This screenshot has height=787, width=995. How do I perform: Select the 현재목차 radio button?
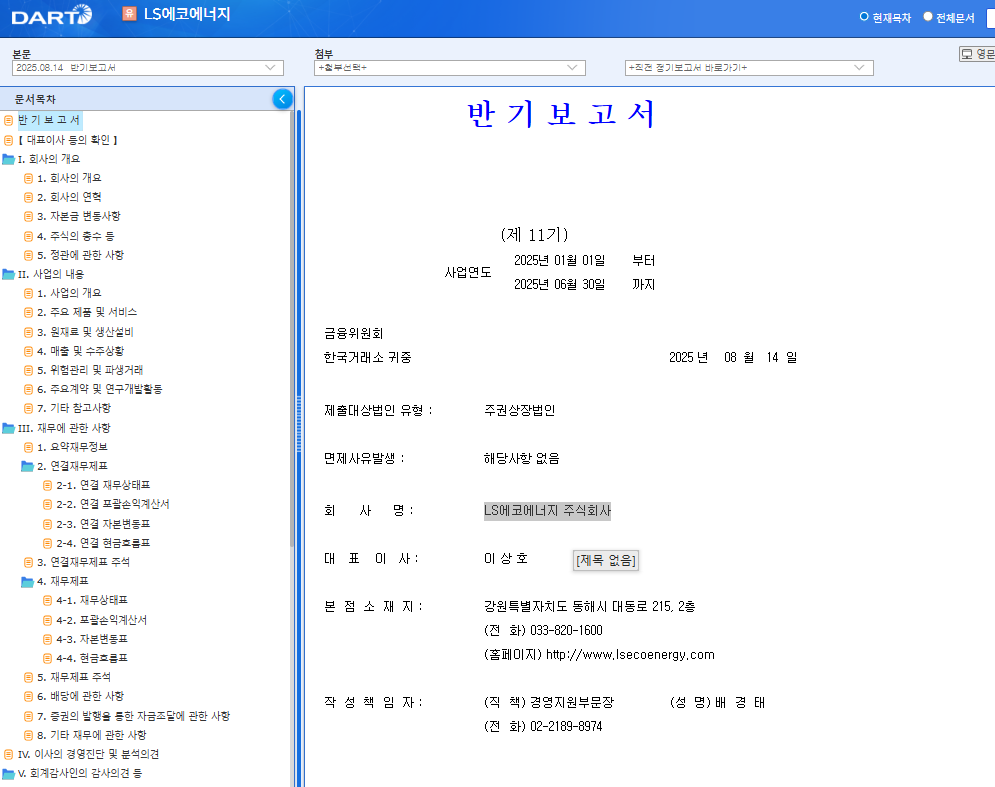[x=864, y=17]
